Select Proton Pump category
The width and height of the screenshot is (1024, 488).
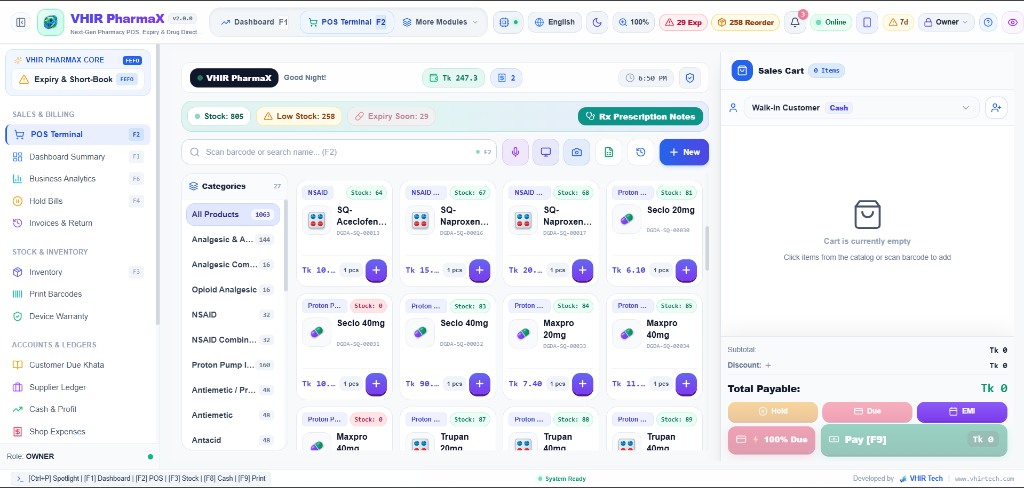pyautogui.click(x=232, y=365)
